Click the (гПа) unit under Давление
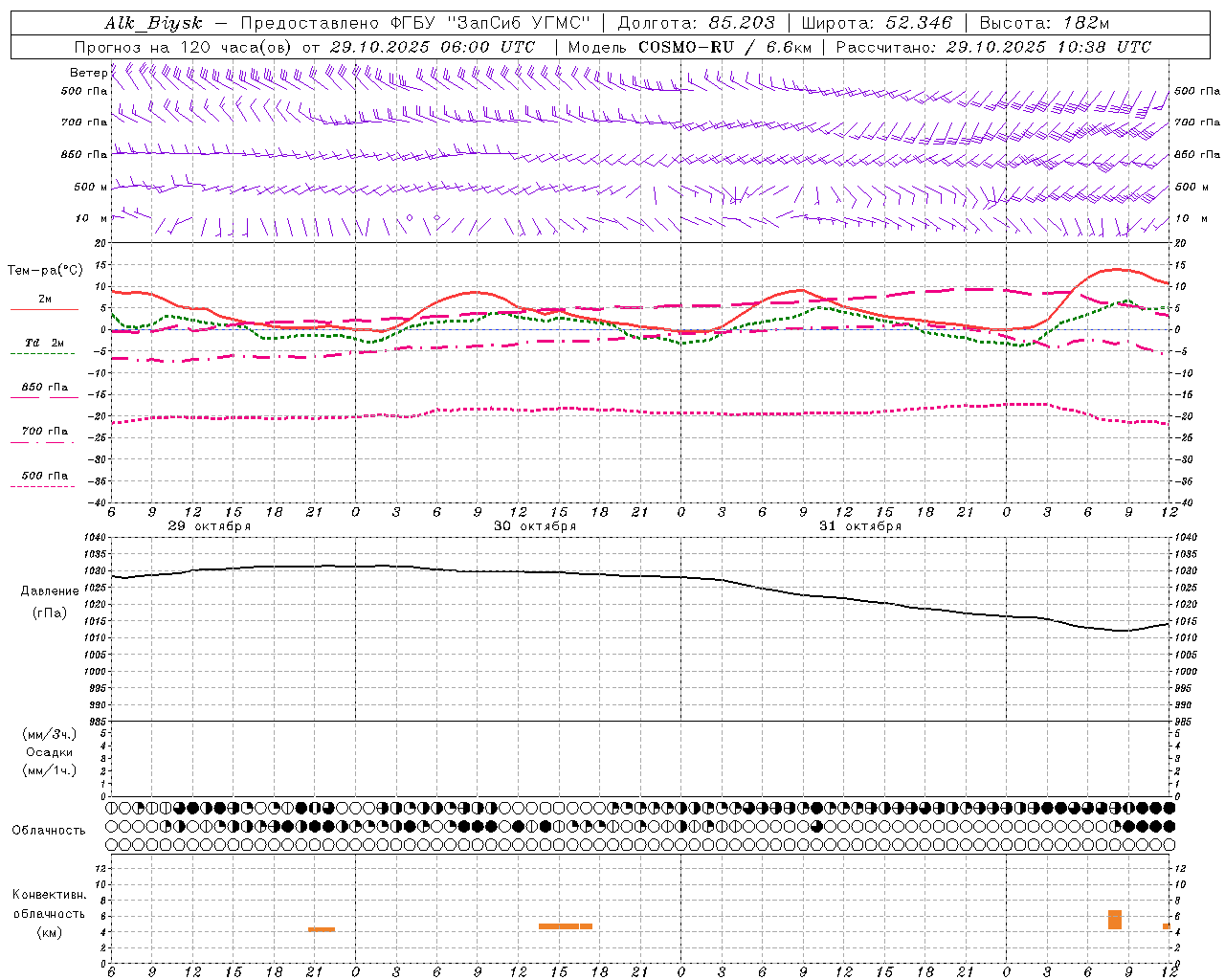This screenshot has height=980, width=1225. click(50, 613)
